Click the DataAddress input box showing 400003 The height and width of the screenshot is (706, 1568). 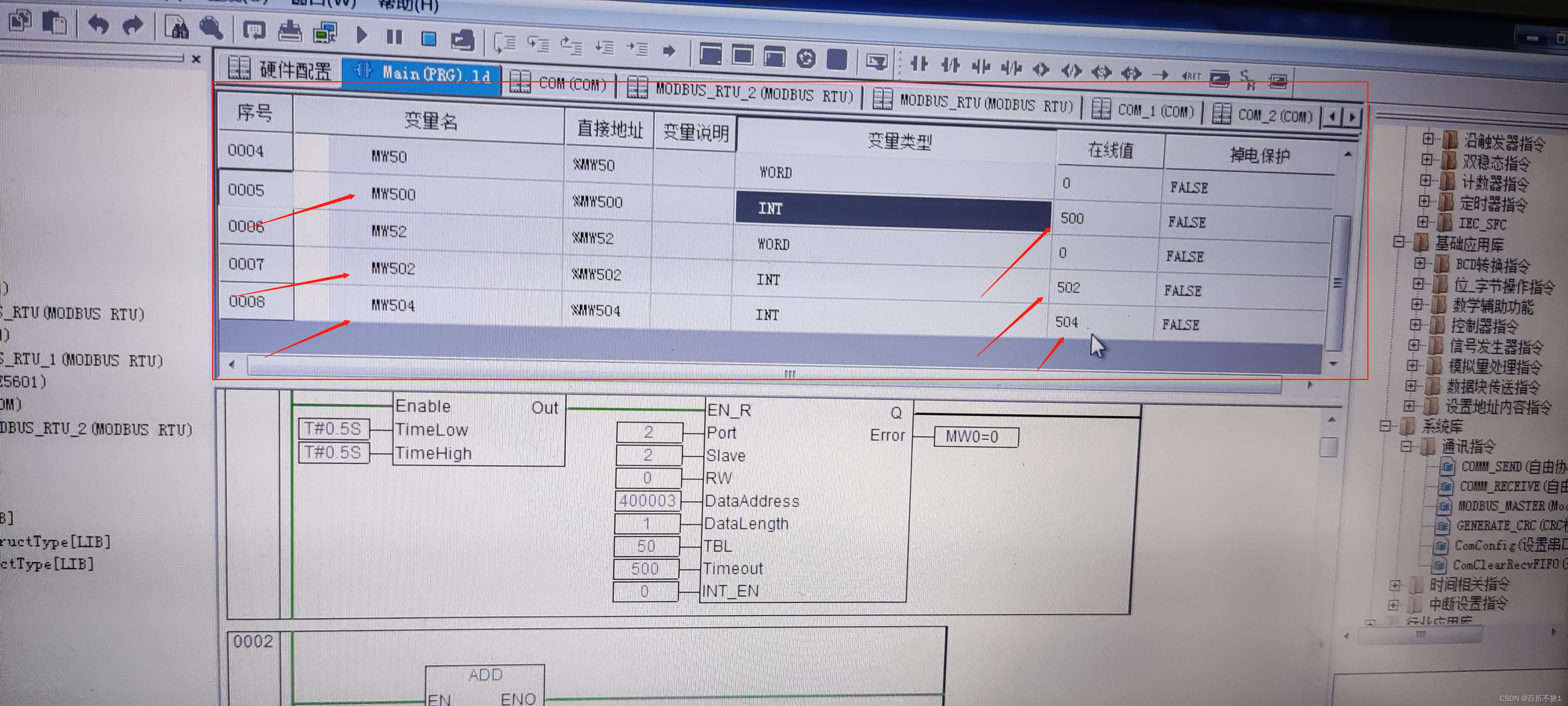tap(647, 501)
